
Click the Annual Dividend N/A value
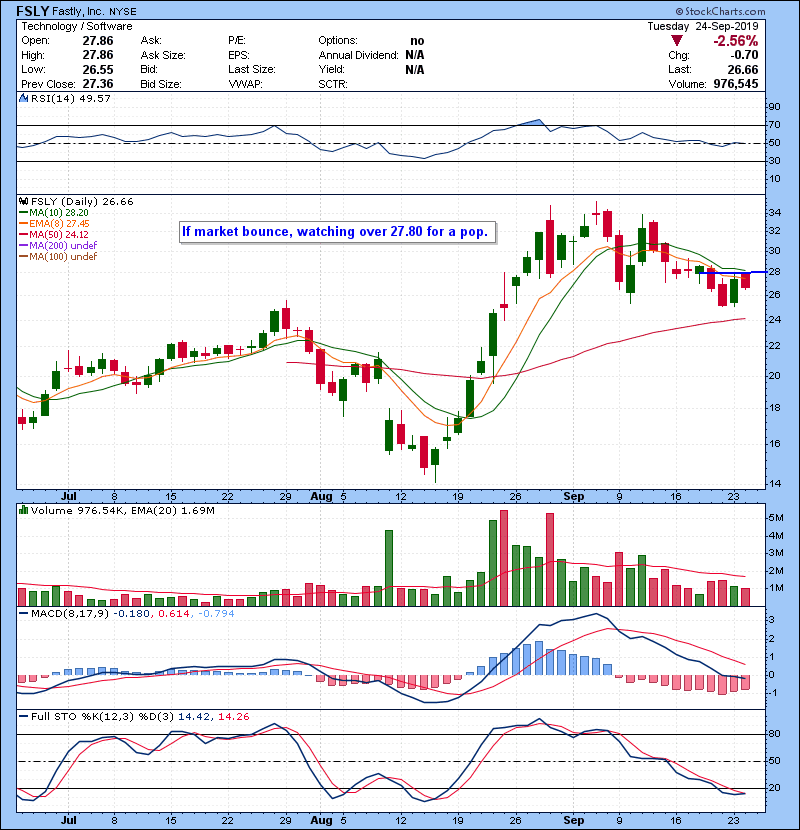coord(415,55)
